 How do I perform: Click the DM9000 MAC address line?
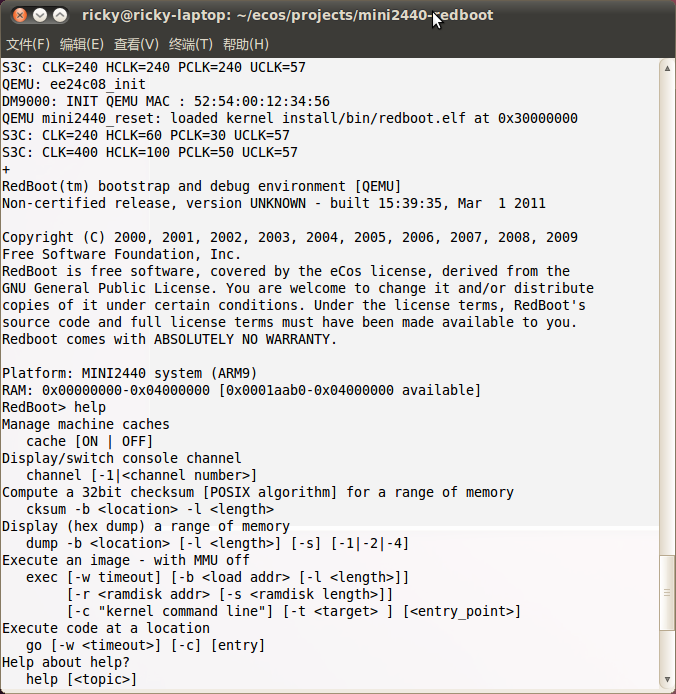click(166, 101)
